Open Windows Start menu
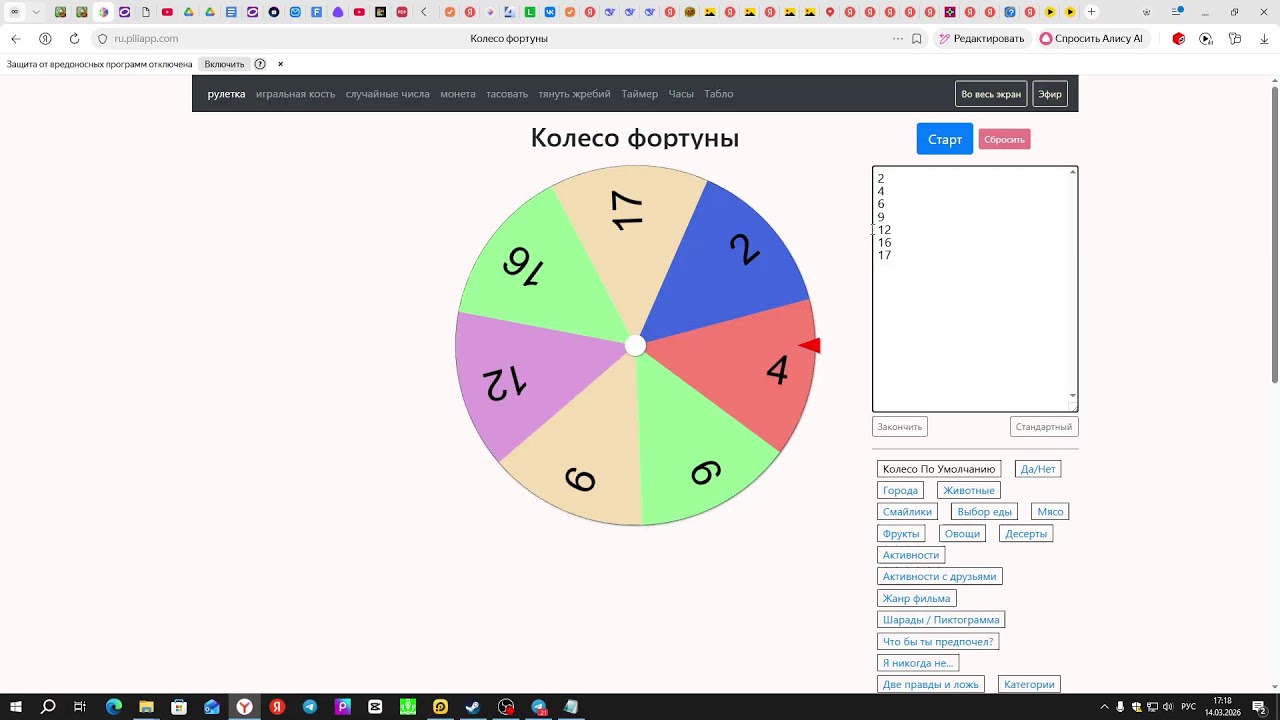 [16, 707]
